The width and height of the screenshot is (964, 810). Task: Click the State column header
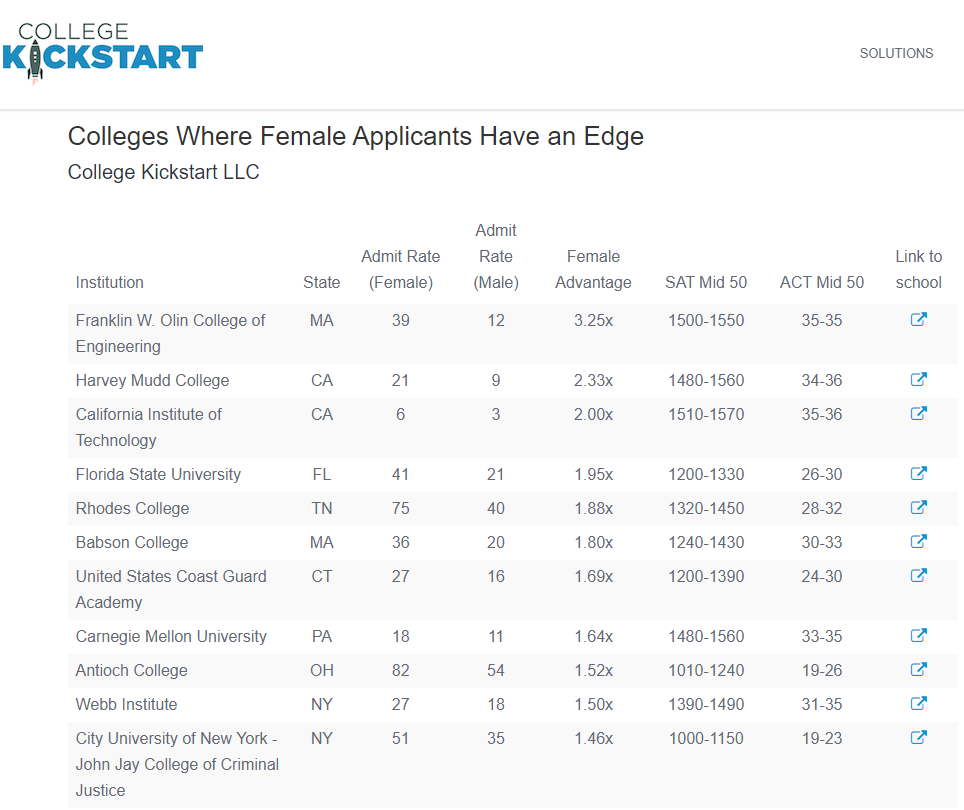pos(322,282)
